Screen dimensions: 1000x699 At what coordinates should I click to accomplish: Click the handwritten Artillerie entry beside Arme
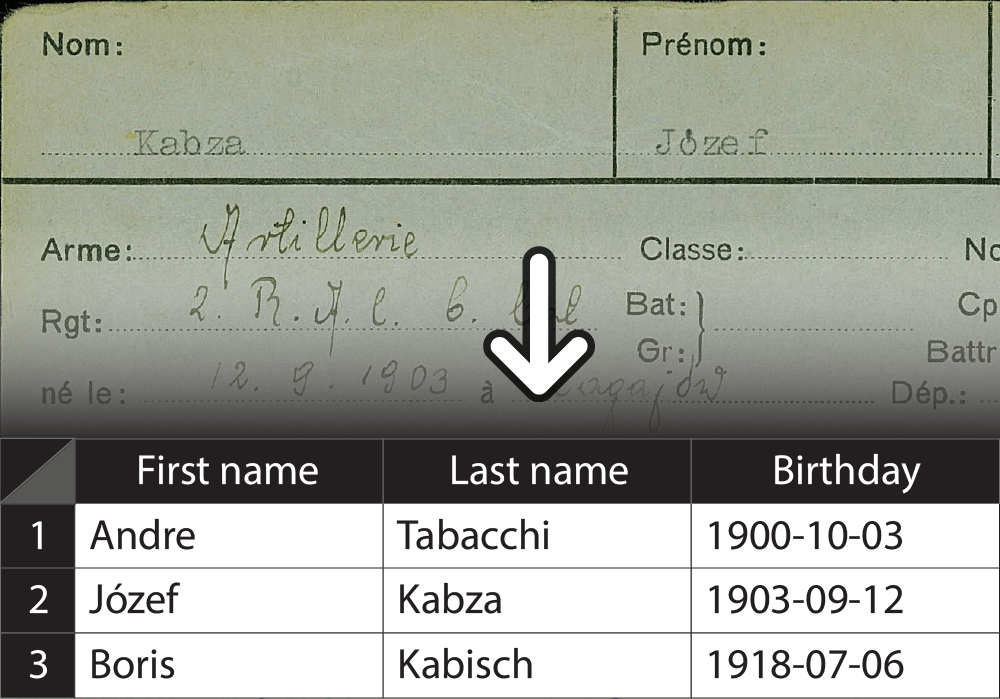[x=308, y=238]
